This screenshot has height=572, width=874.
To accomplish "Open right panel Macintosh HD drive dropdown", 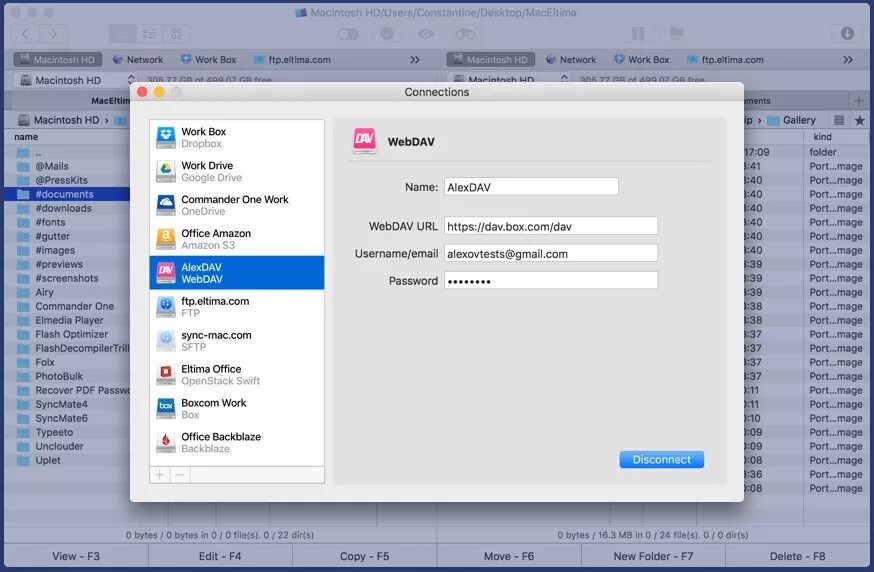I will coord(508,80).
